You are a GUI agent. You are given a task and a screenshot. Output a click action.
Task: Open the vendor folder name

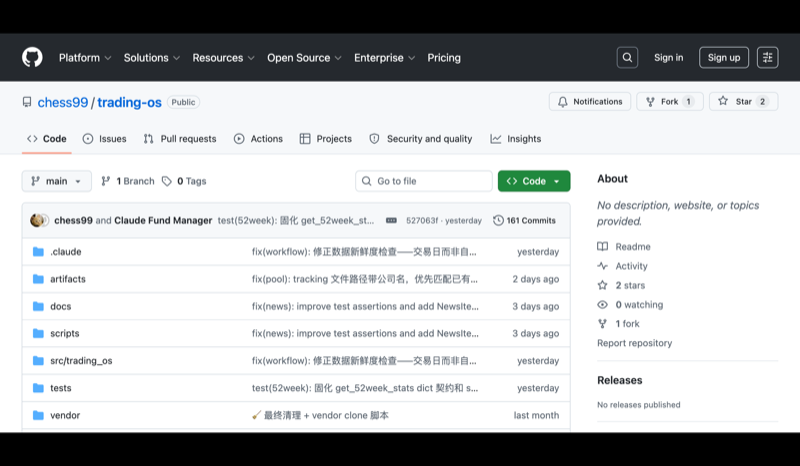(x=65, y=415)
